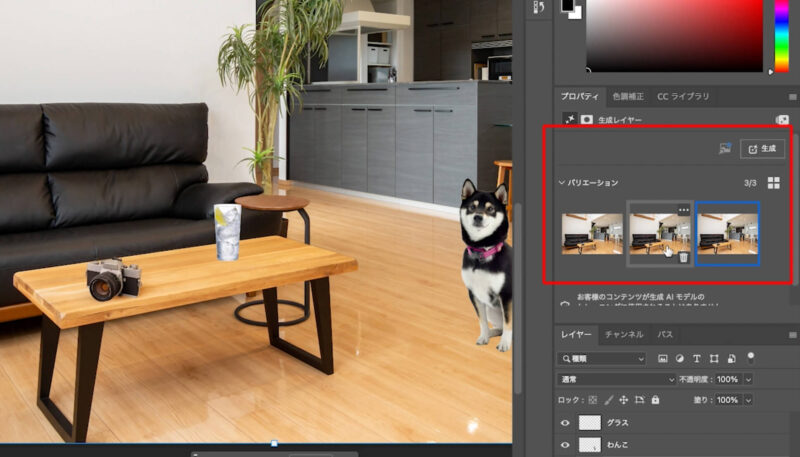Filter layers by shape layer icon
Image resolution: width=800 pixels, height=457 pixels.
click(x=714, y=359)
